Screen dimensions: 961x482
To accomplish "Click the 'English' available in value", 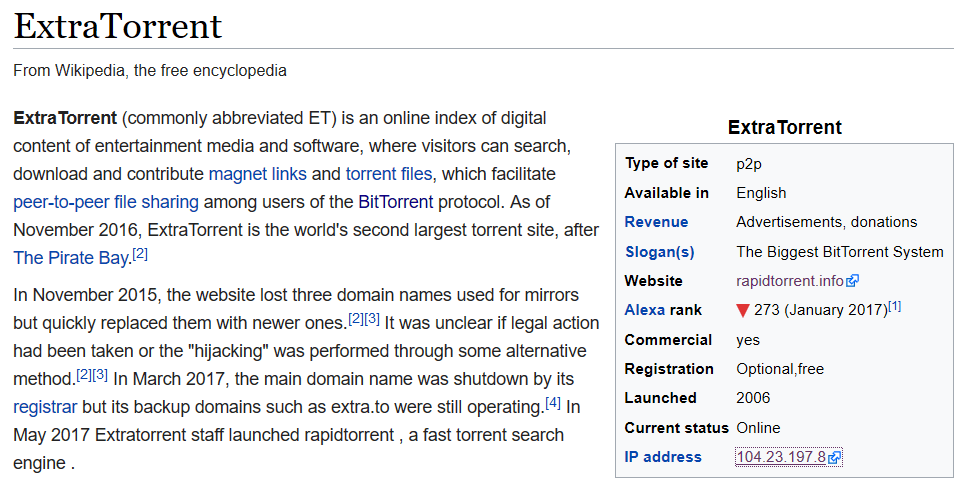I will [761, 193].
